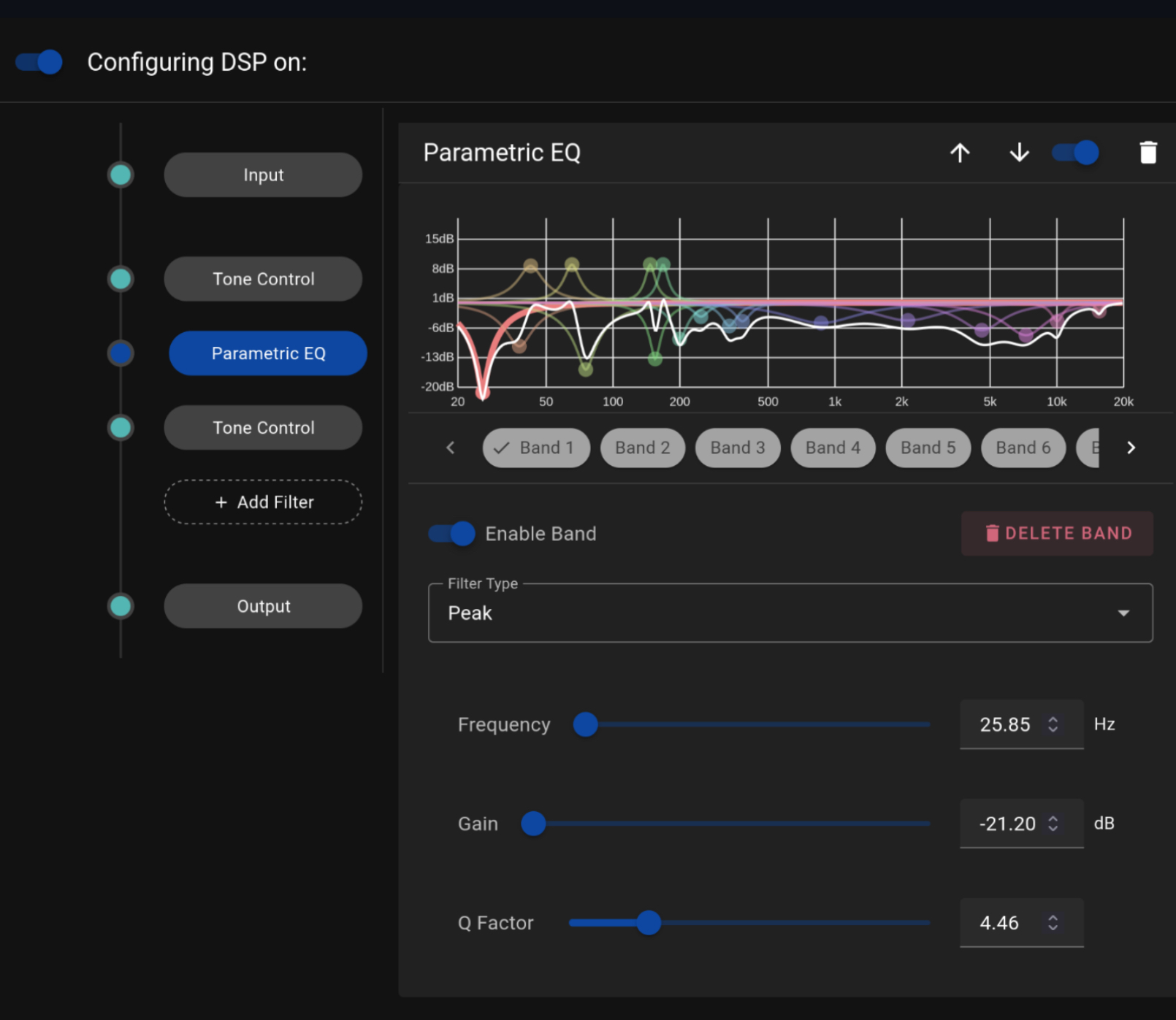Turn off the Enable Band switch
The width and height of the screenshot is (1176, 1020).
click(x=452, y=534)
